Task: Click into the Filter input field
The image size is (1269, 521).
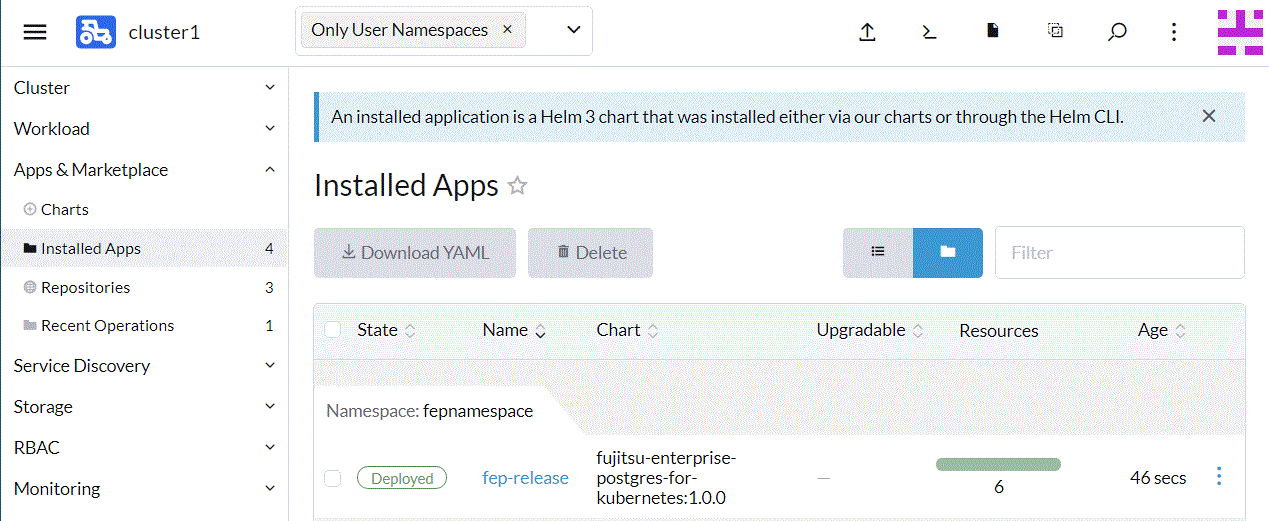Action: 1119,253
